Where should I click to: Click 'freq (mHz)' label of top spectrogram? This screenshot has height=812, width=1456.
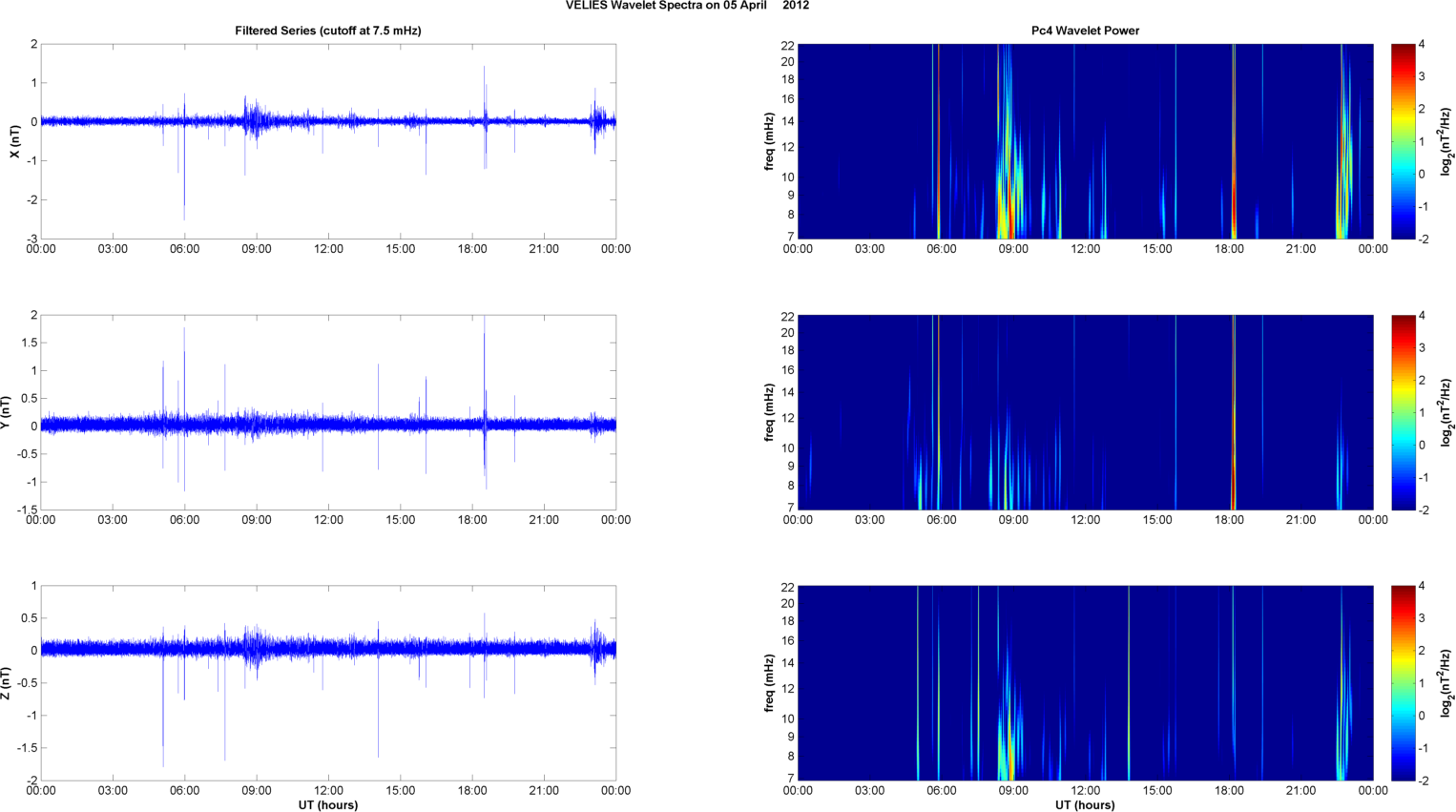pos(769,141)
